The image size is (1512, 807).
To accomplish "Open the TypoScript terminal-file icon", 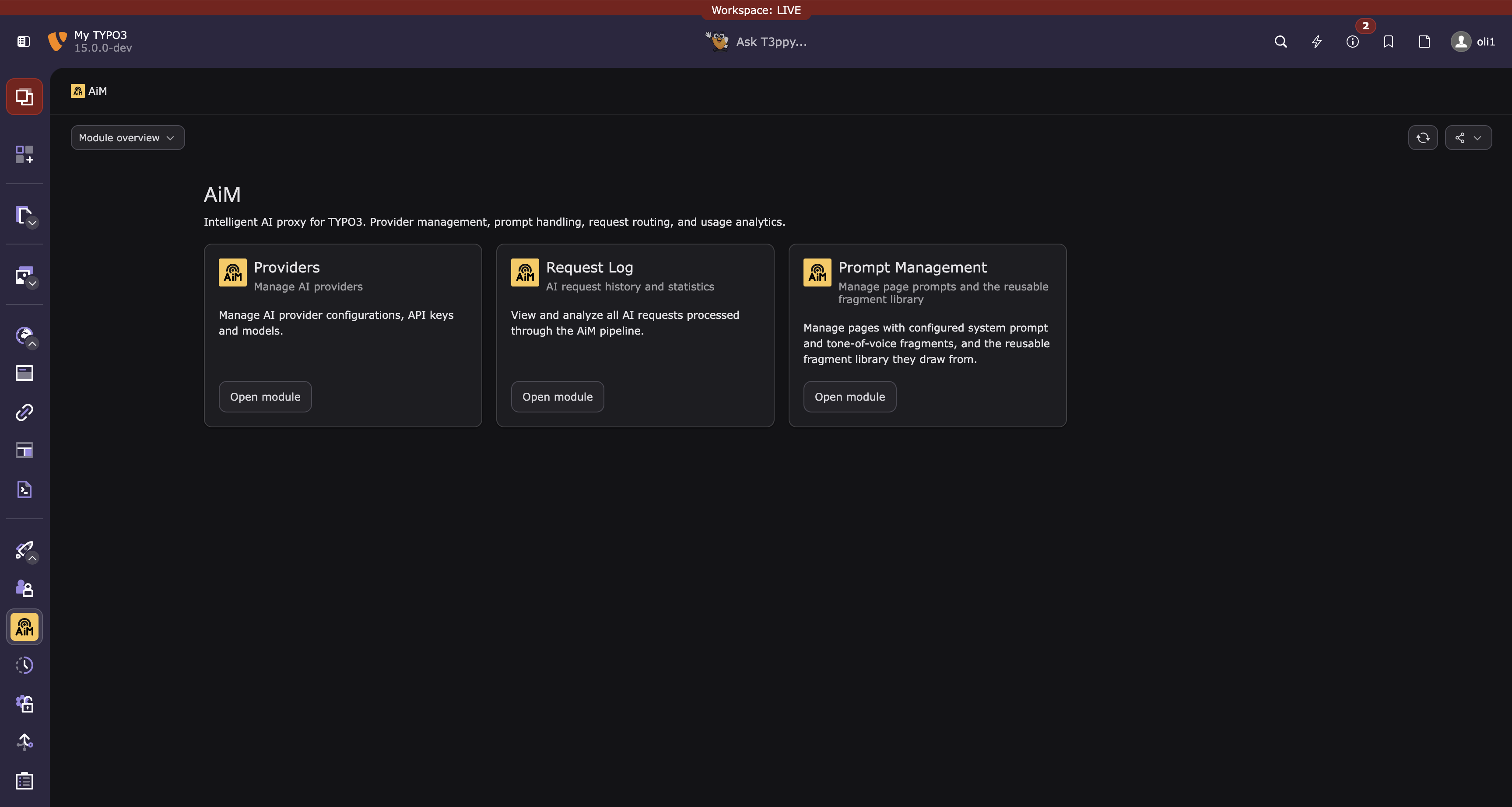I will [24, 490].
